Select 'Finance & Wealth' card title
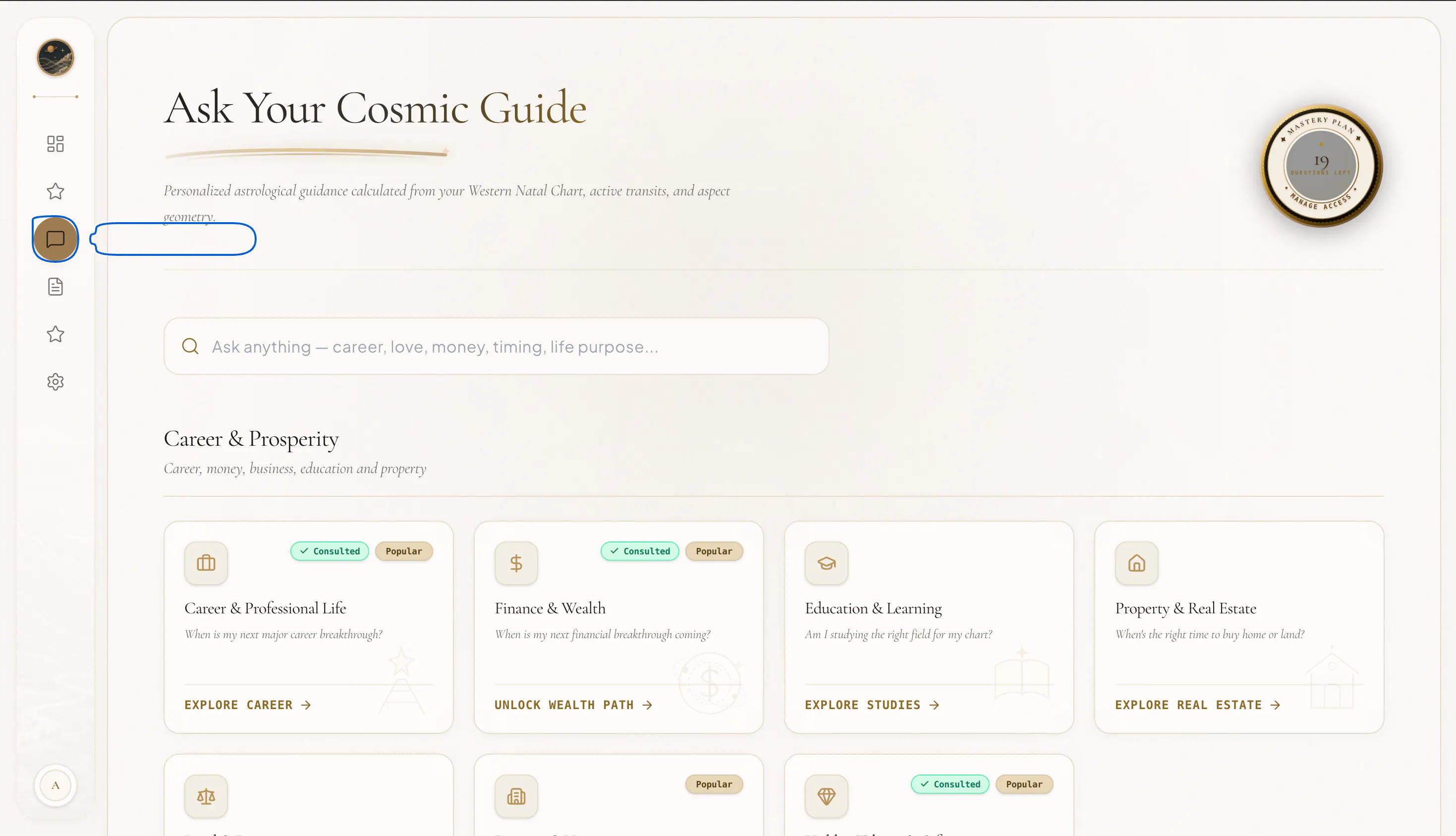 pos(550,608)
